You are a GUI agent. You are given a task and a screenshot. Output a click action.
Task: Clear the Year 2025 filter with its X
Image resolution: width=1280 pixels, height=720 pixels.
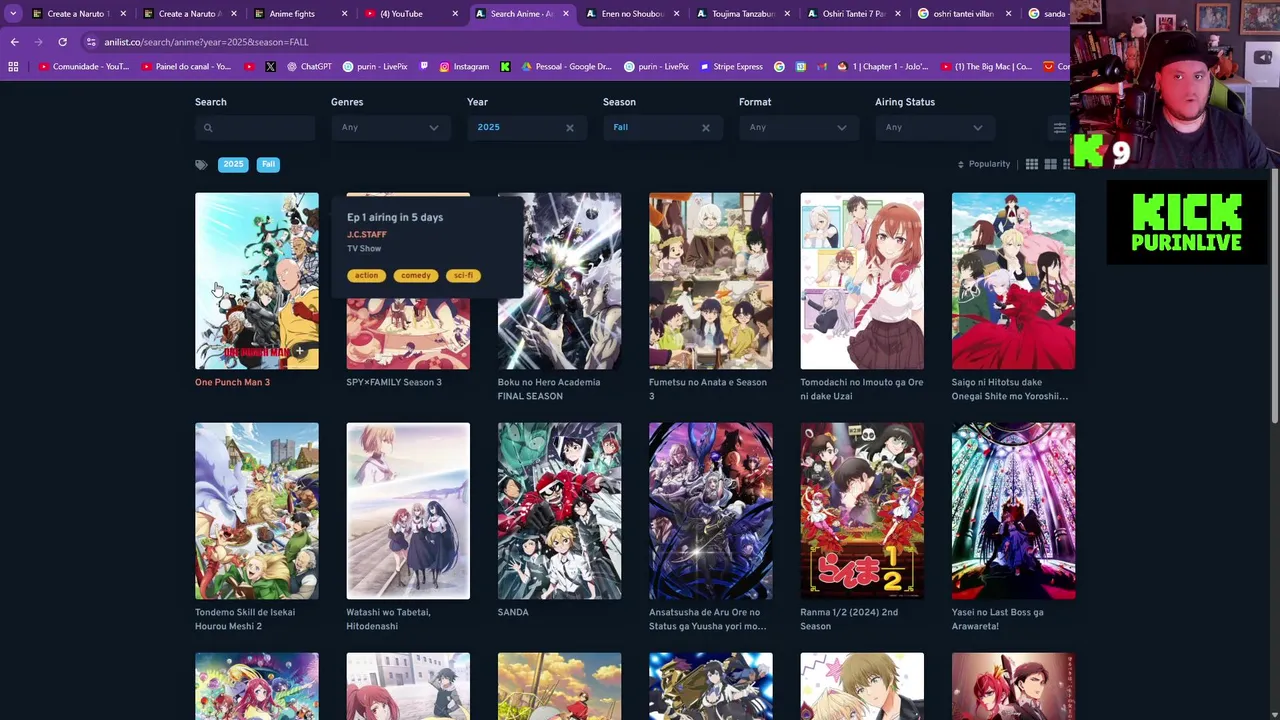[570, 128]
